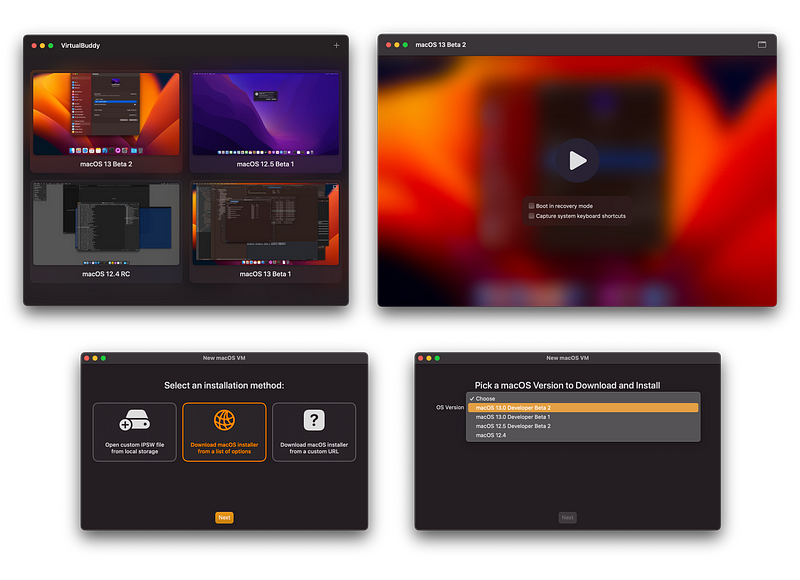Check Capture system keyboard shortcuts
This screenshot has width=800, height=580.
(x=531, y=215)
